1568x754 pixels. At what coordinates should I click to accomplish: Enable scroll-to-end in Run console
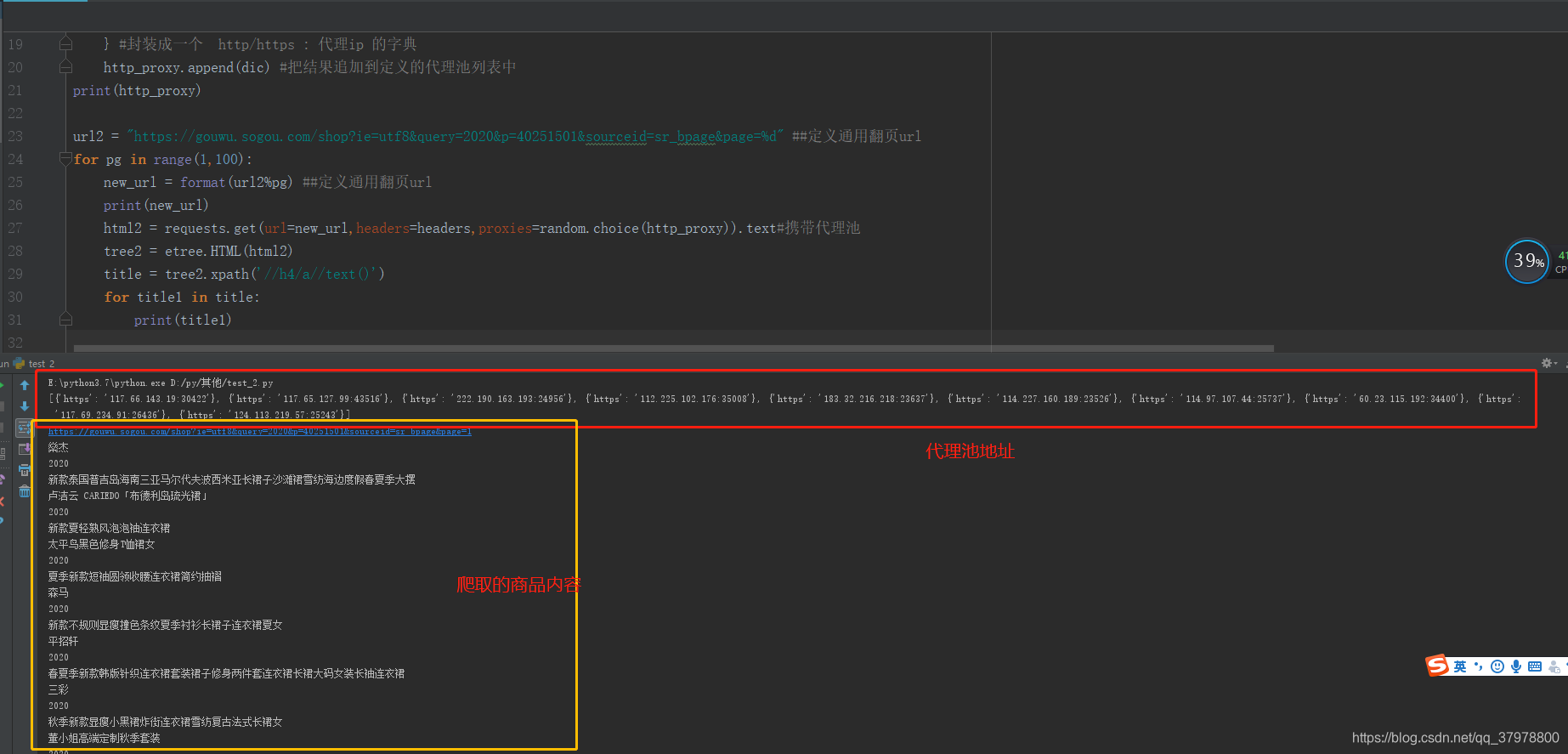[25, 449]
